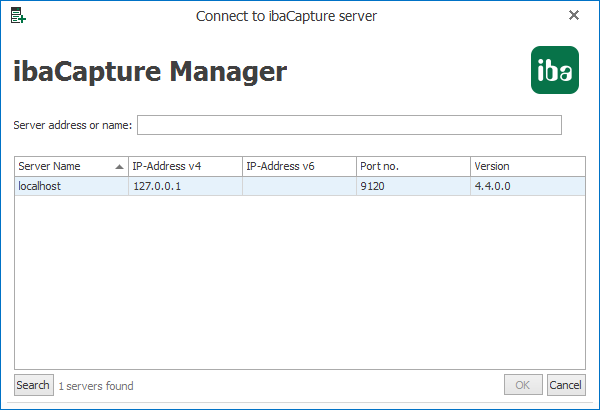Click the Version column header
Viewport: 600px width, 410px height.
point(527,166)
